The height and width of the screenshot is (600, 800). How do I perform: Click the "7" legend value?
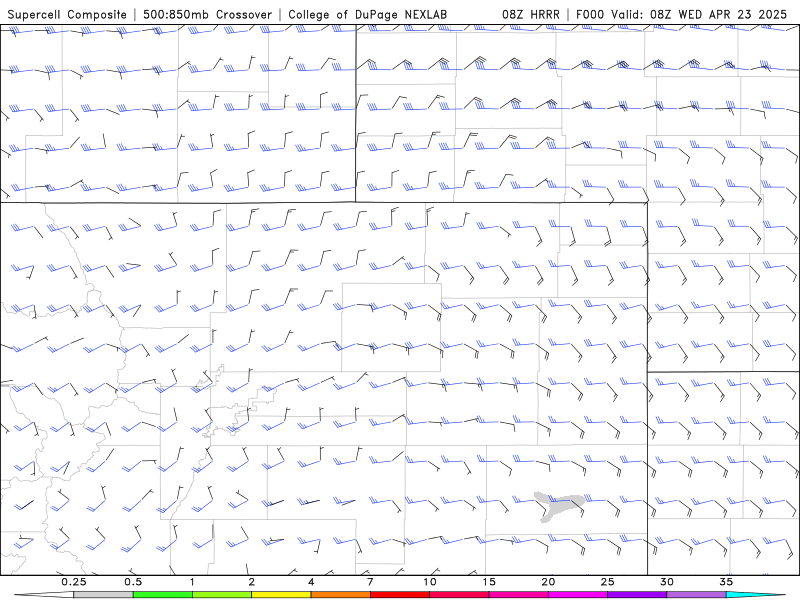(x=370, y=582)
